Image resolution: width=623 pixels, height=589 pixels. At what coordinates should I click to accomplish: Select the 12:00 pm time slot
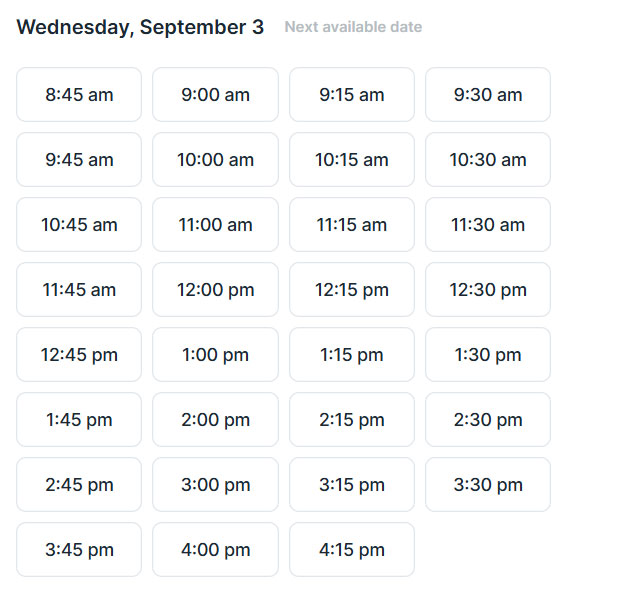click(215, 290)
